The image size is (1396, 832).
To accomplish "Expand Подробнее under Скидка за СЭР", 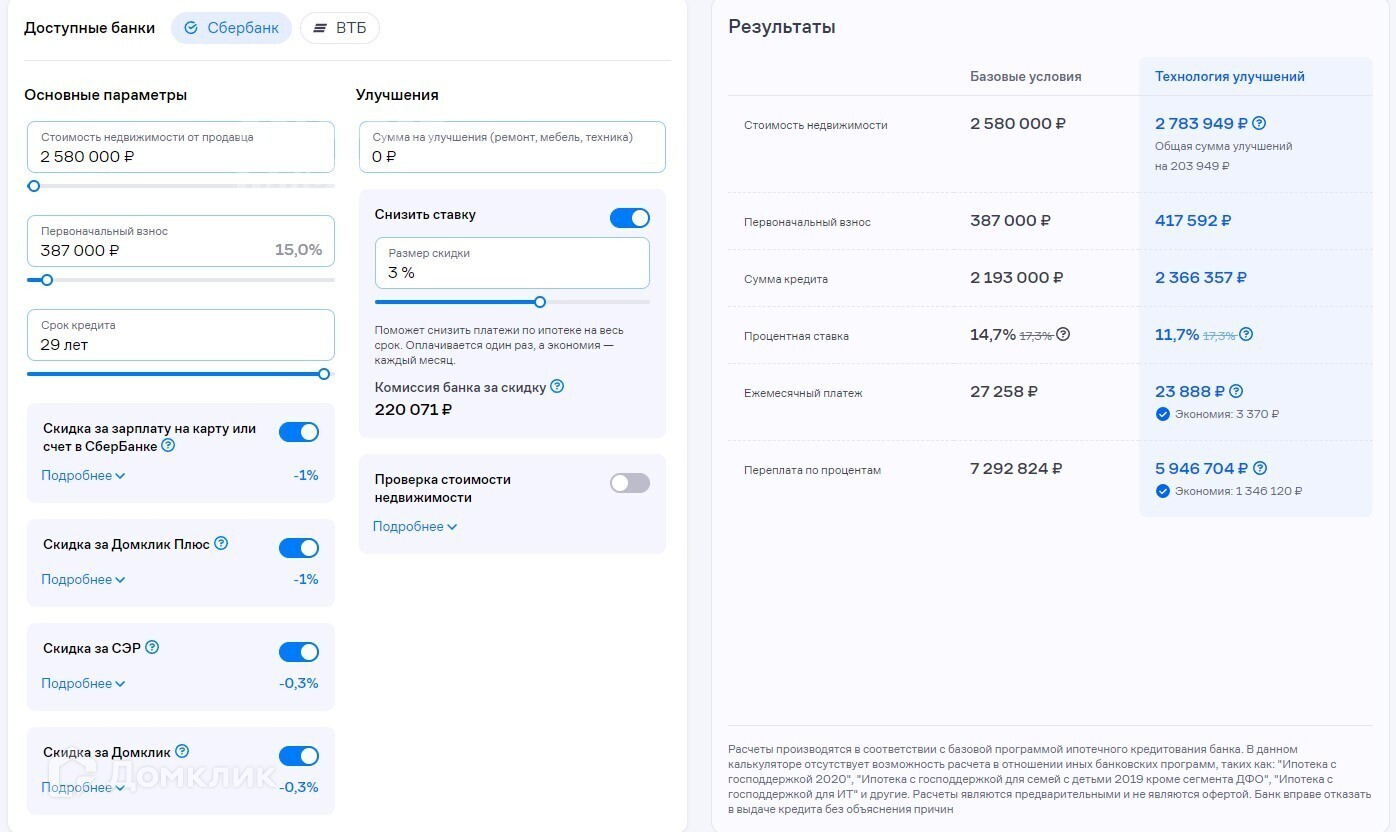I will pos(83,684).
